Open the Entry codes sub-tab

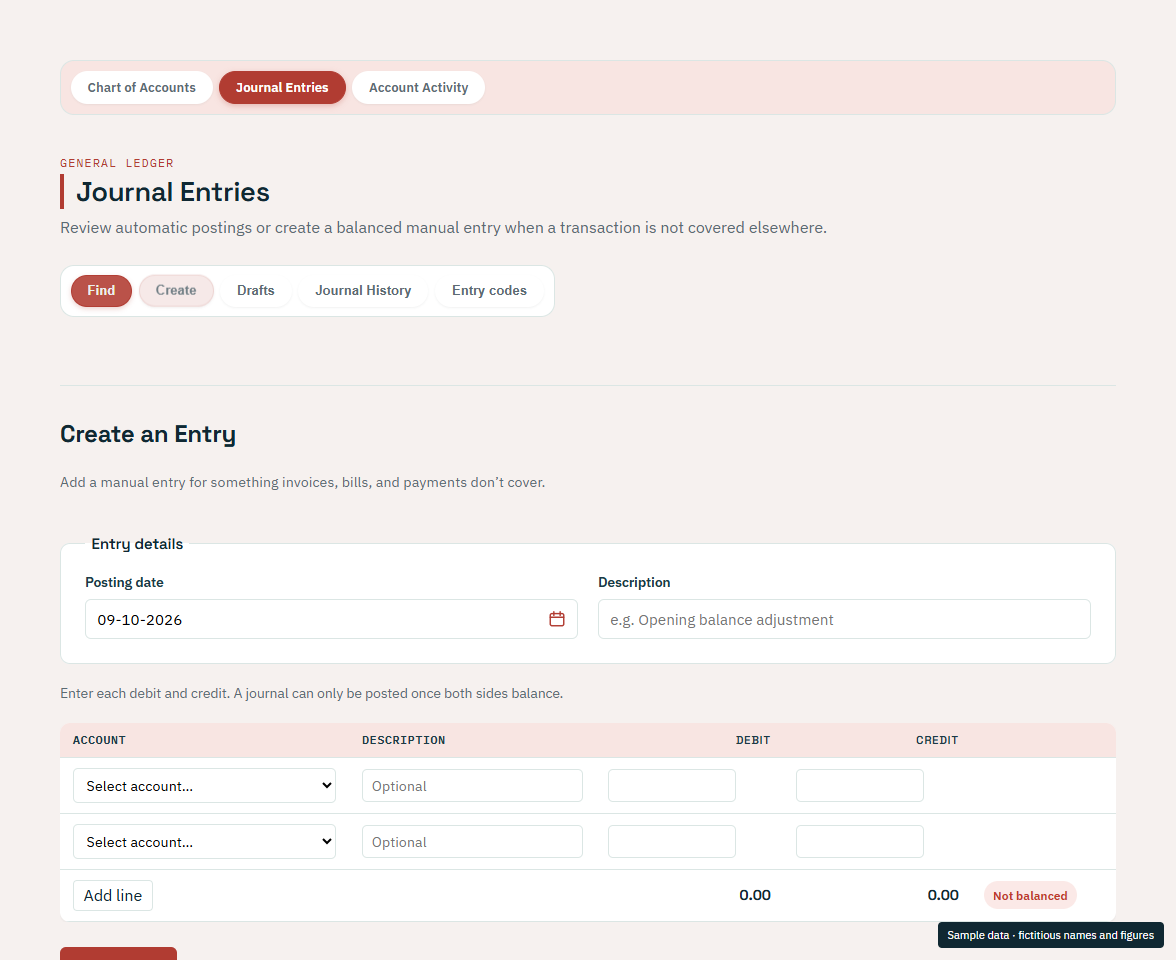tap(489, 291)
